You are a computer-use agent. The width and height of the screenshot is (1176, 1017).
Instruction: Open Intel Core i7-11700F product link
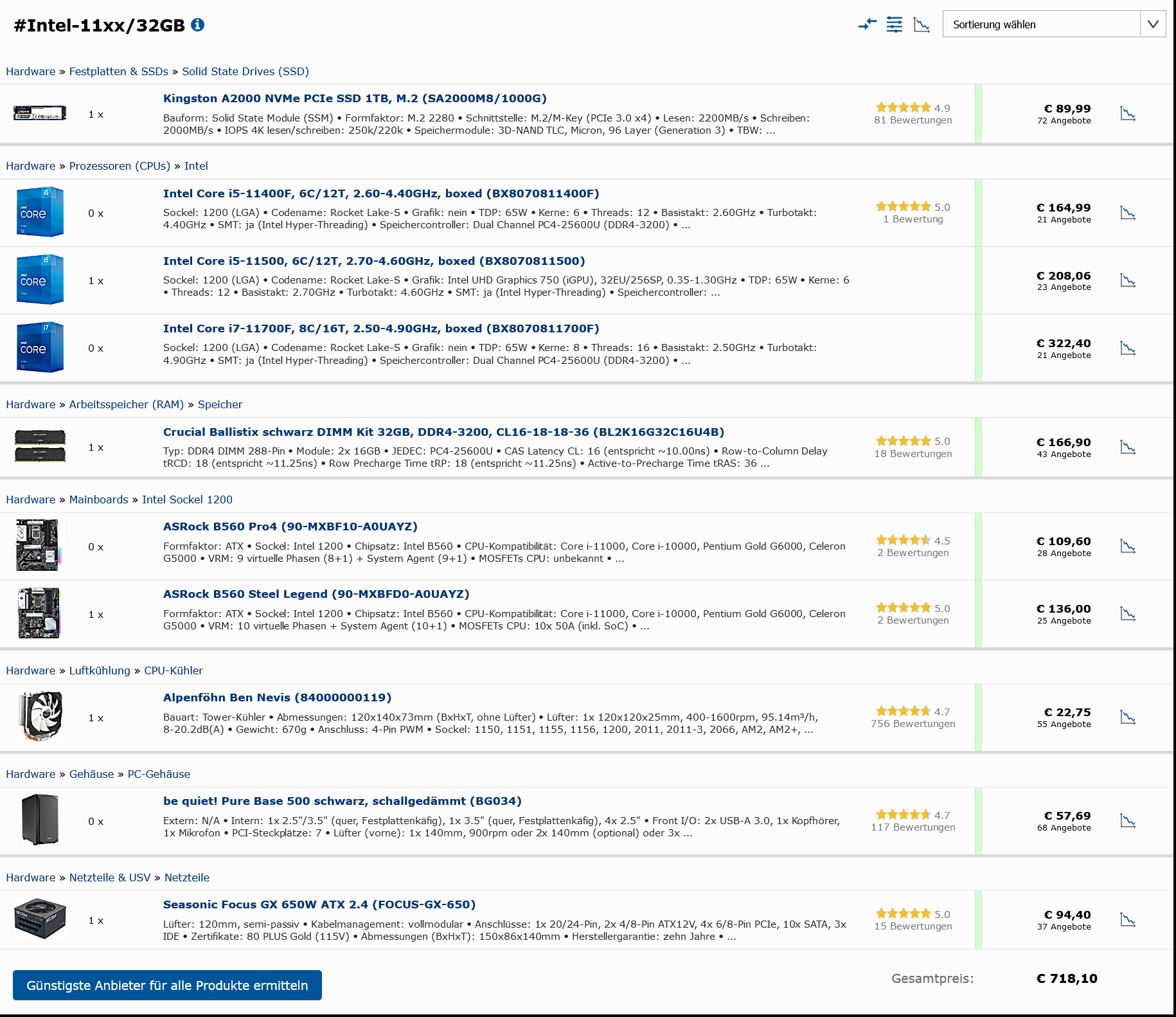(381, 328)
